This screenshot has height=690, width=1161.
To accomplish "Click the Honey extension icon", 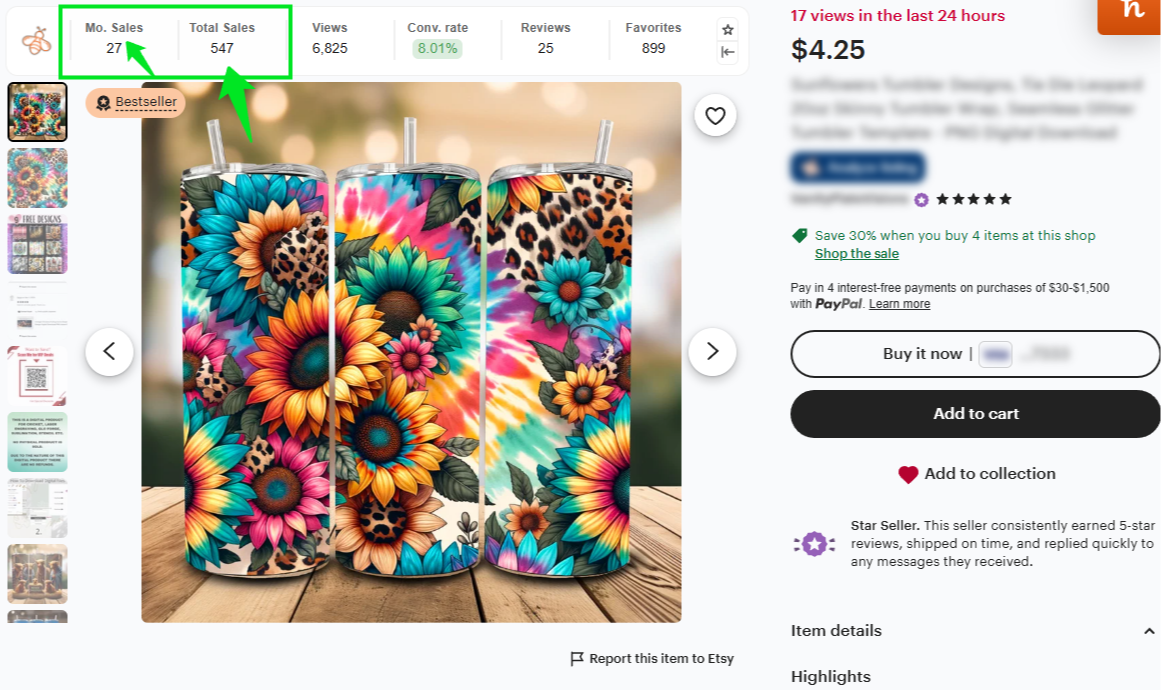I will [x=1132, y=12].
